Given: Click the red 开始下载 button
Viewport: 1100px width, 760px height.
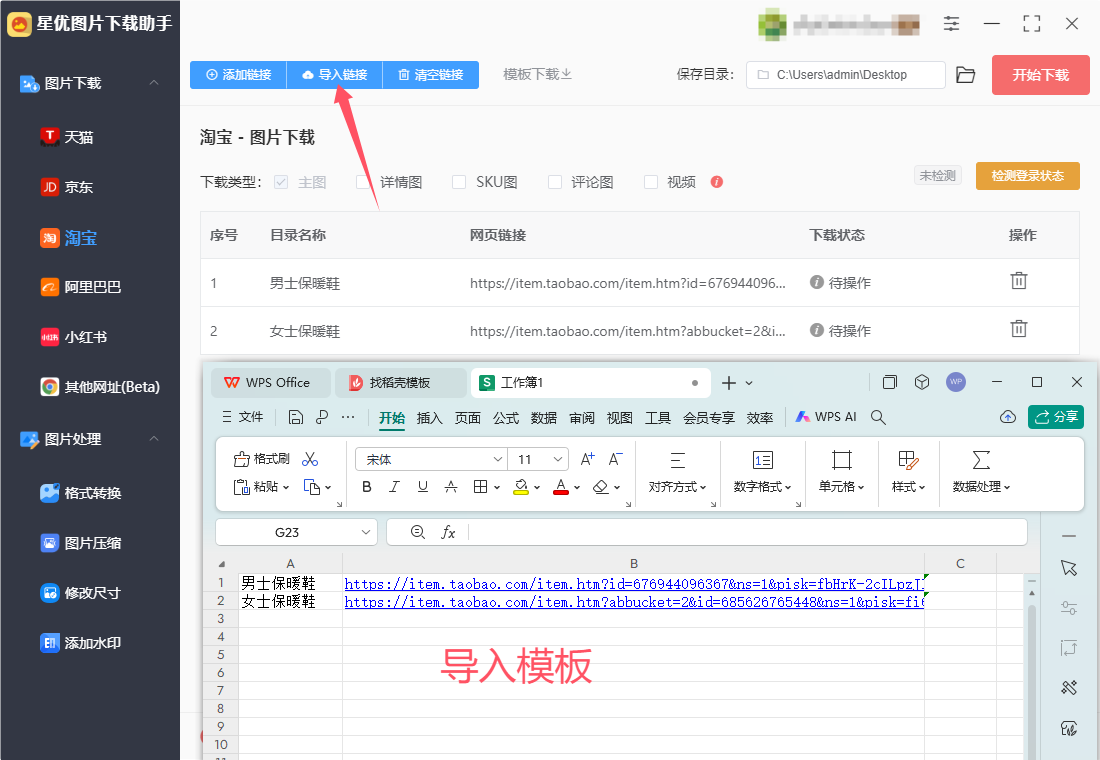Looking at the screenshot, I should [x=1040, y=75].
